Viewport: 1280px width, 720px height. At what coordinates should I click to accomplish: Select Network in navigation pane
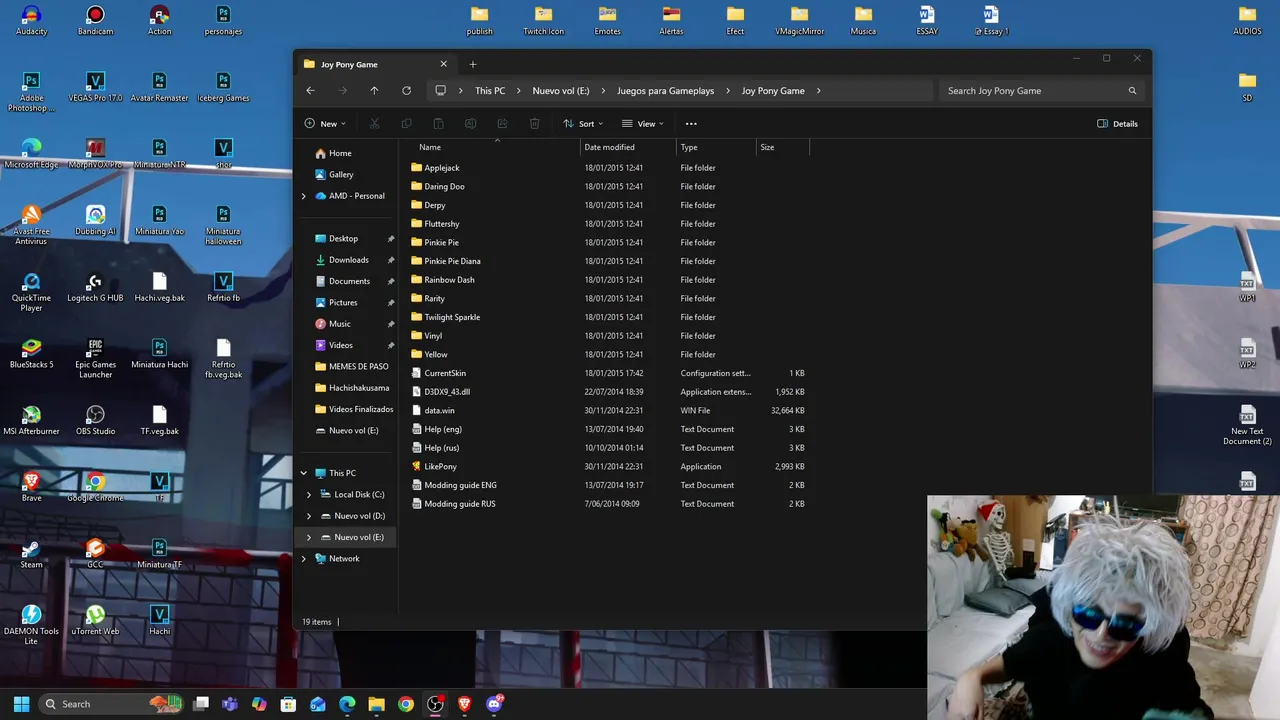[344, 559]
